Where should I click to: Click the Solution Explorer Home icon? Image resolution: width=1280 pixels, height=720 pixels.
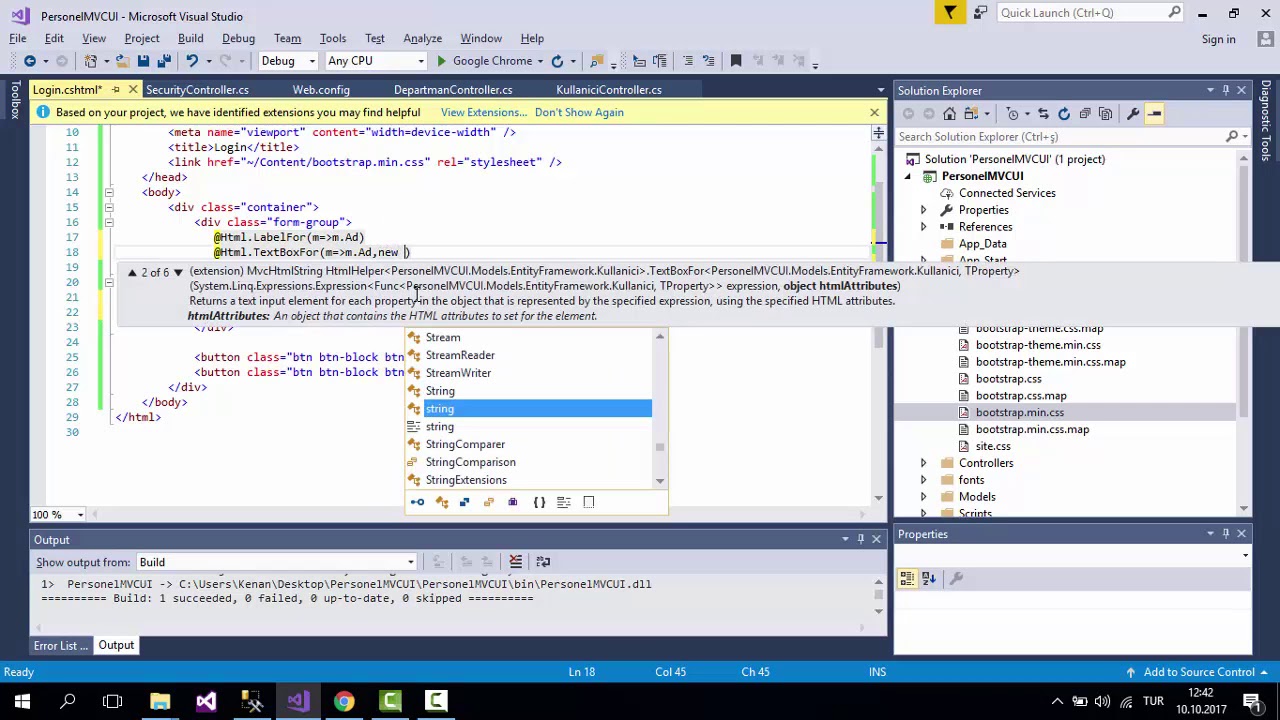click(x=949, y=114)
